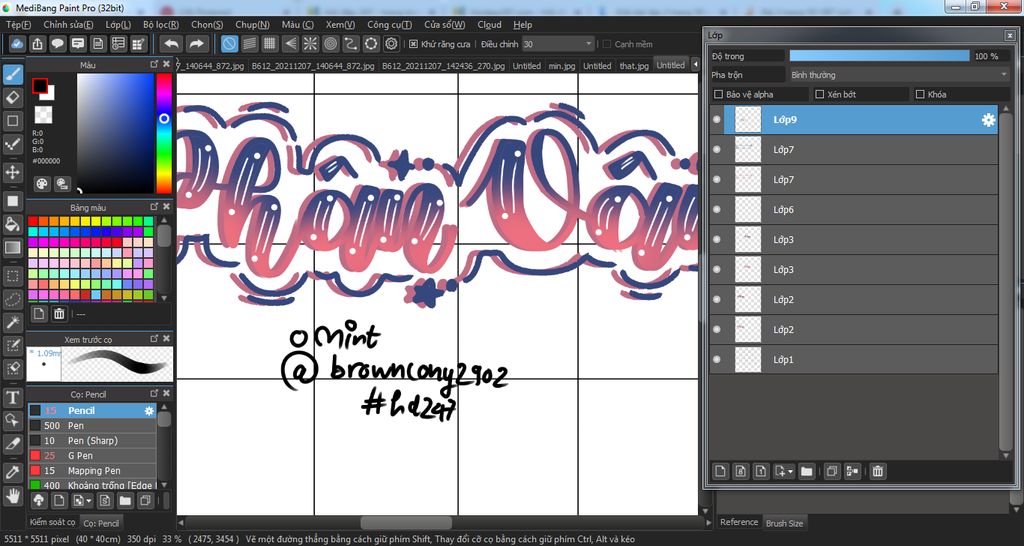
Task: Select the Eraser tool
Action: (12, 98)
